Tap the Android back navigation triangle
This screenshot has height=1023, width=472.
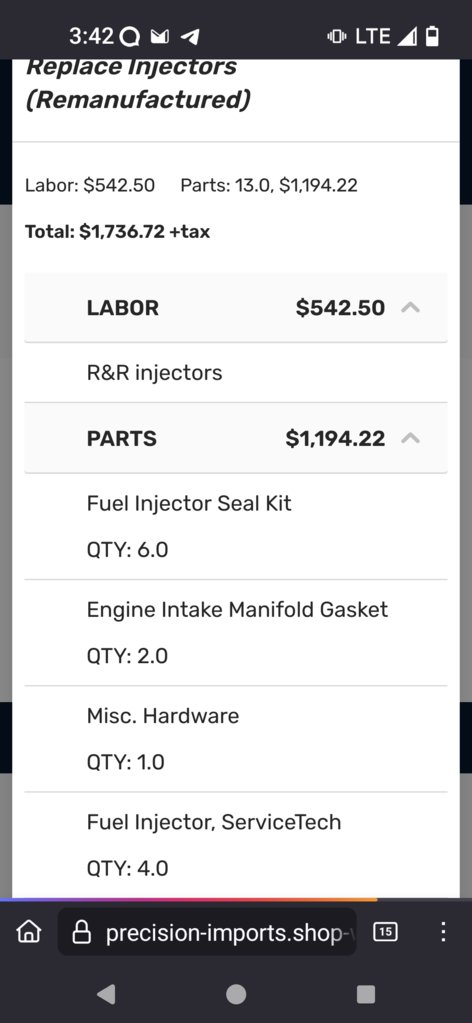click(106, 994)
